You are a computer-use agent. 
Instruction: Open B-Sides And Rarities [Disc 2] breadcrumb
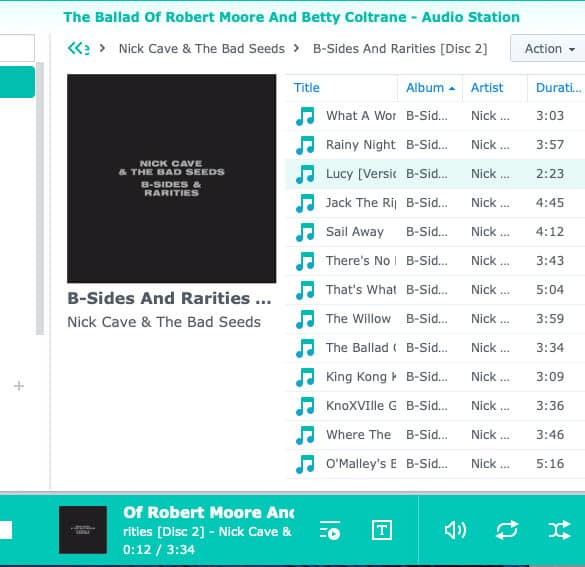(400, 48)
